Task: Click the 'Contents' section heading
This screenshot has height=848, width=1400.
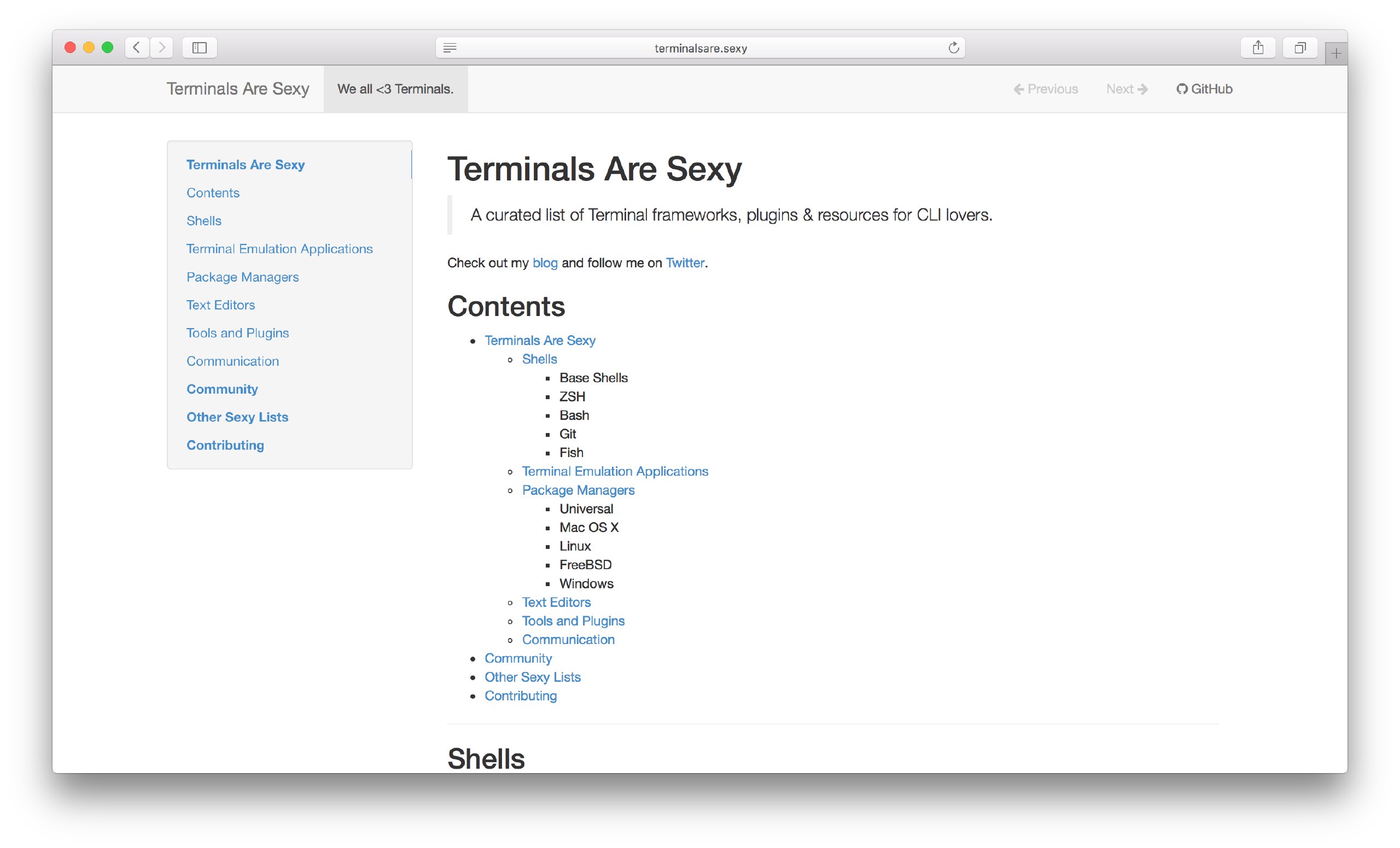Action: (x=506, y=307)
